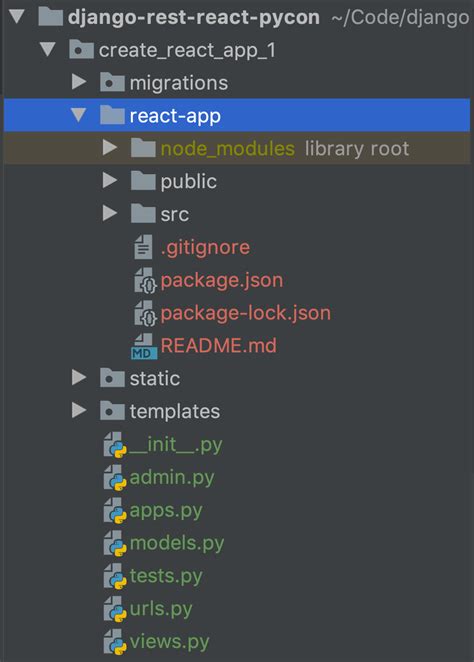This screenshot has width=474, height=662.
Task: Select the django-rest-react-pycon project name
Action: [x=194, y=18]
